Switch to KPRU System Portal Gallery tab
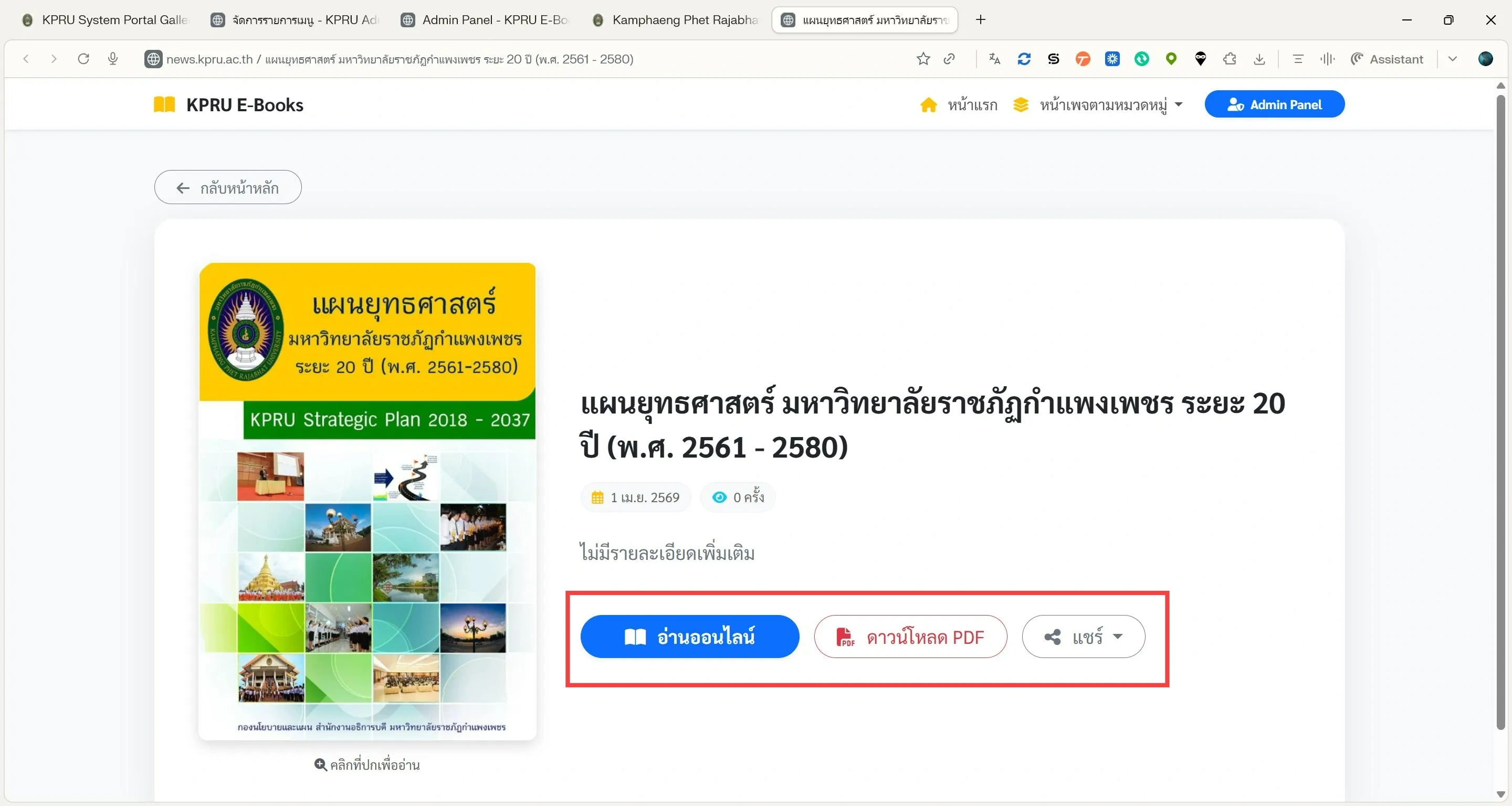The width and height of the screenshot is (1512, 806). click(x=105, y=20)
